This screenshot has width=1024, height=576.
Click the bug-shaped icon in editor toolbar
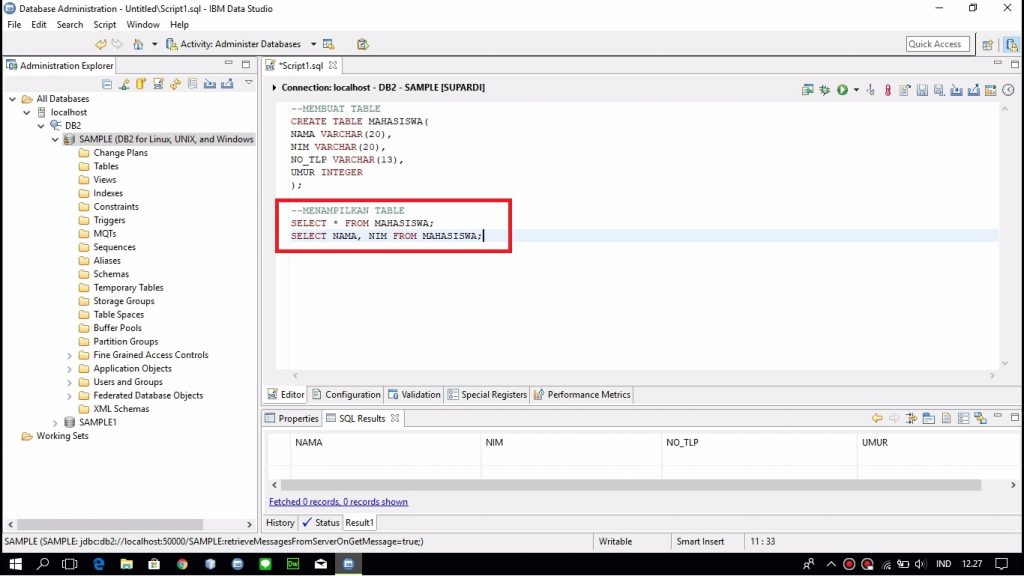point(825,90)
